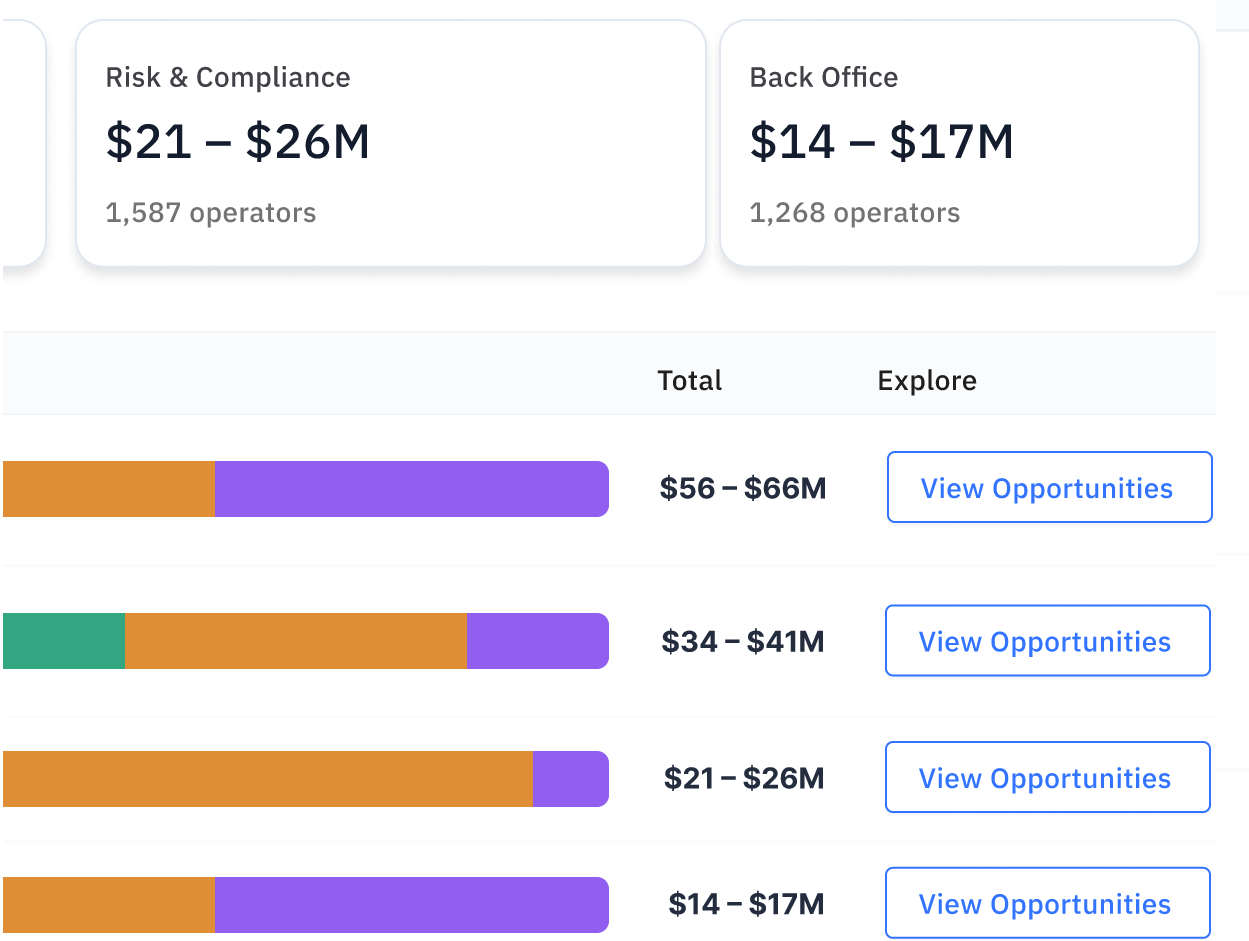Select the green bar segment in the $34–$41M row
1249x941 pixels.
pyautogui.click(x=63, y=641)
